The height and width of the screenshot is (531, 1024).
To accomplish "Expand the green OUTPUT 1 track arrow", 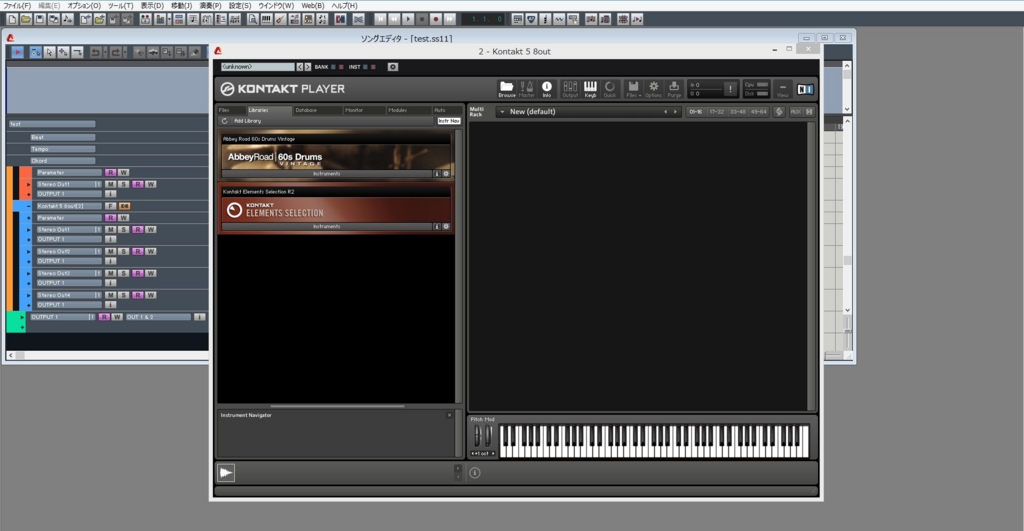I will 22,317.
